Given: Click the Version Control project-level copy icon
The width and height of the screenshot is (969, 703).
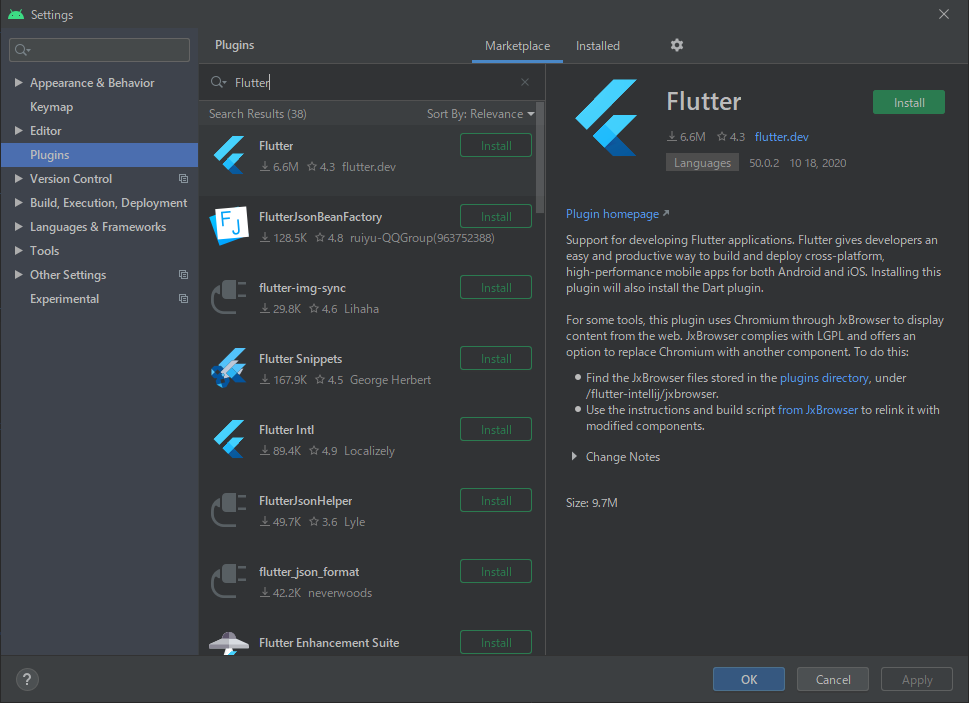Looking at the screenshot, I should pyautogui.click(x=184, y=179).
